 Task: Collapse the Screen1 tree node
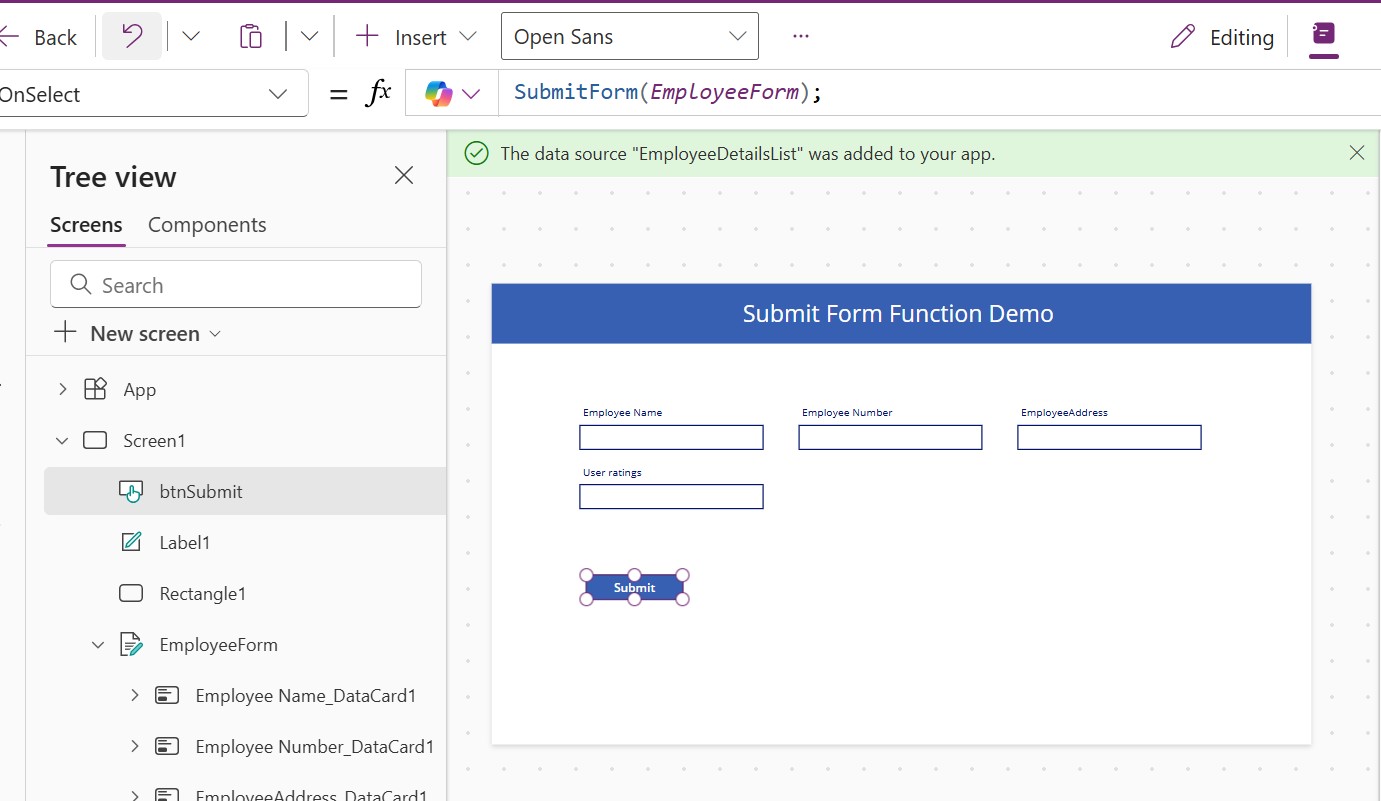point(62,440)
